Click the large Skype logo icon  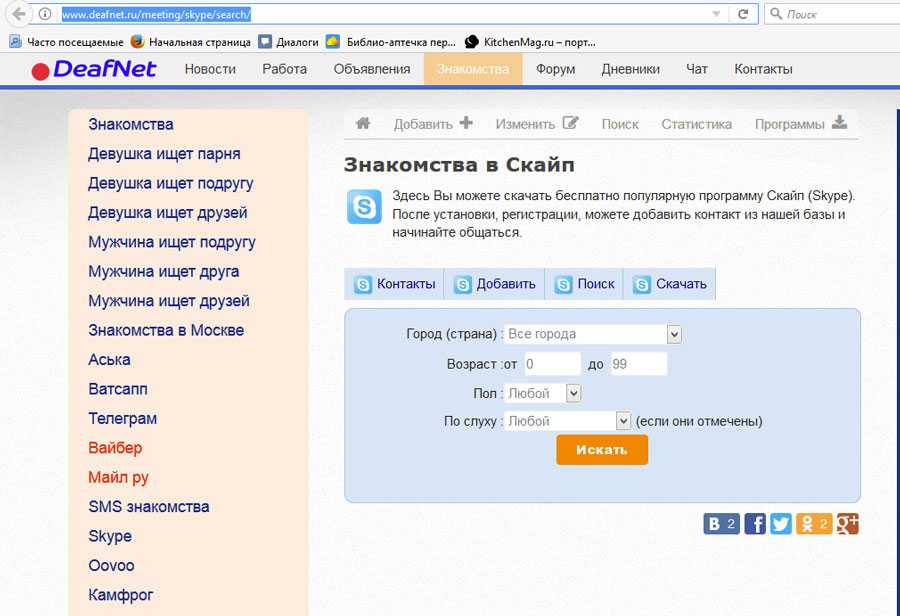point(364,206)
